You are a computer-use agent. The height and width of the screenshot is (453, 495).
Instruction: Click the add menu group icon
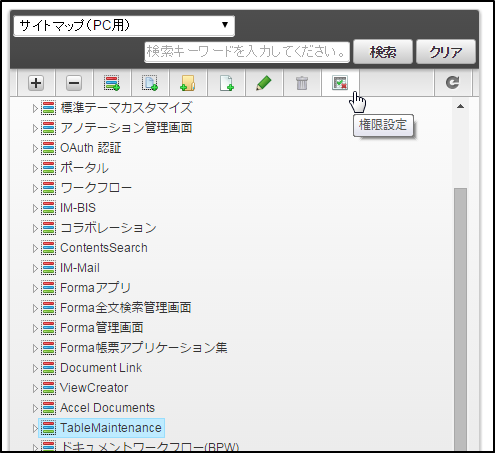[x=112, y=83]
